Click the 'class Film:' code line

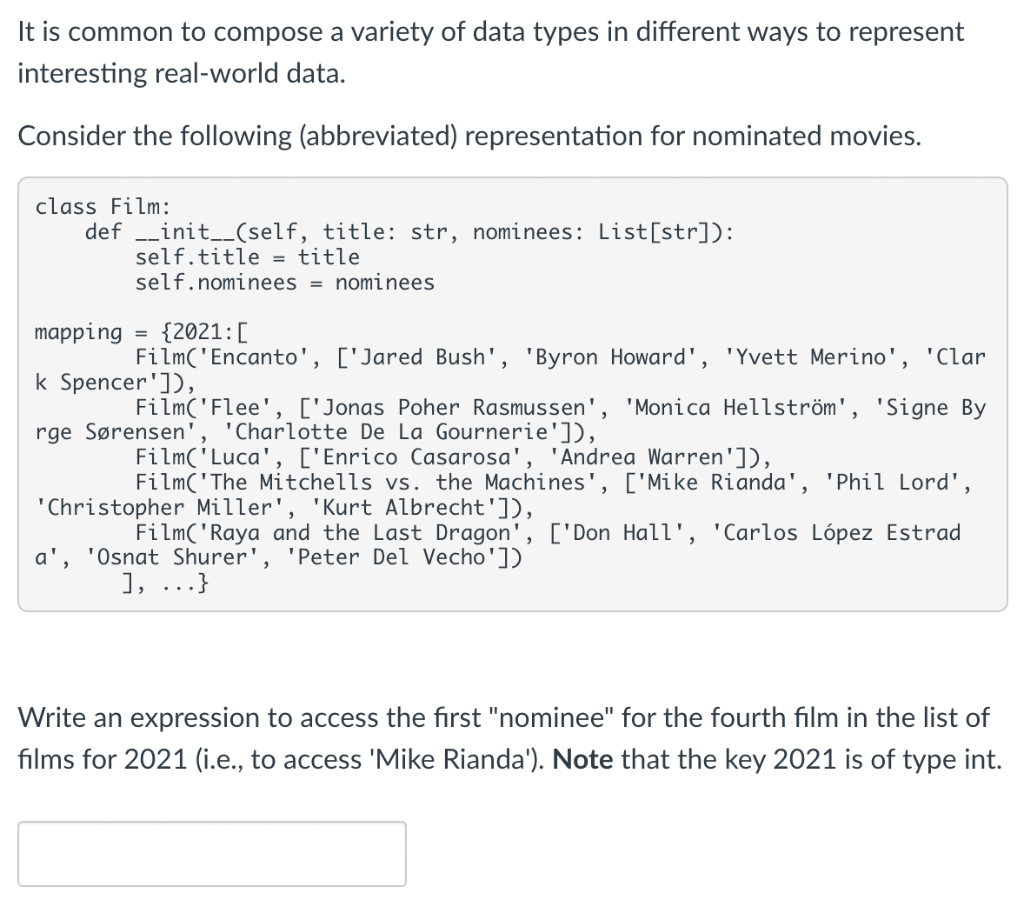[x=102, y=207]
